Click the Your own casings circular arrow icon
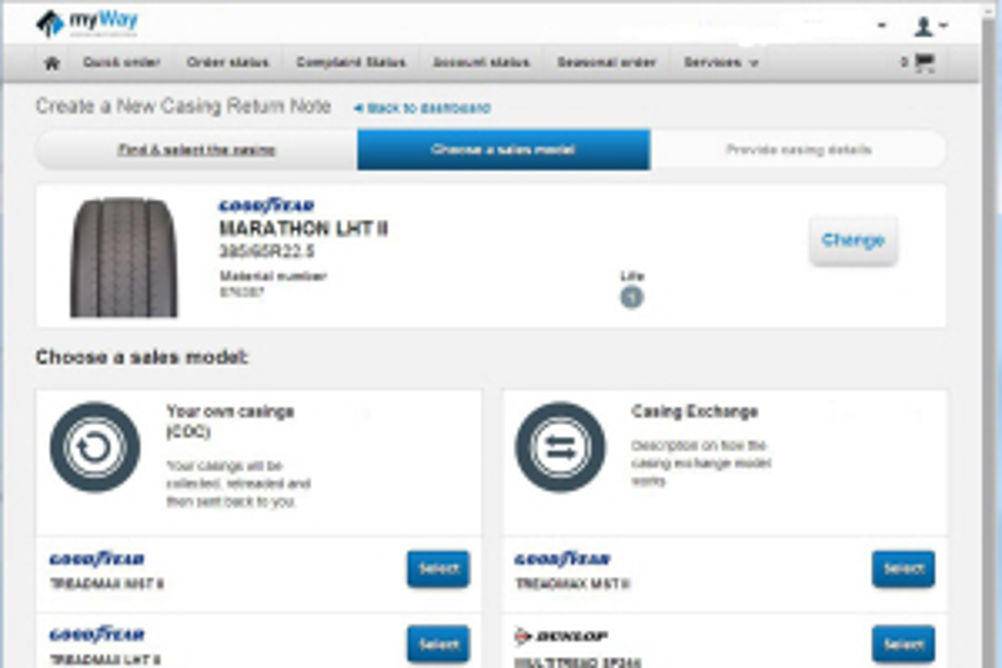This screenshot has height=668, width=1002. (x=95, y=447)
